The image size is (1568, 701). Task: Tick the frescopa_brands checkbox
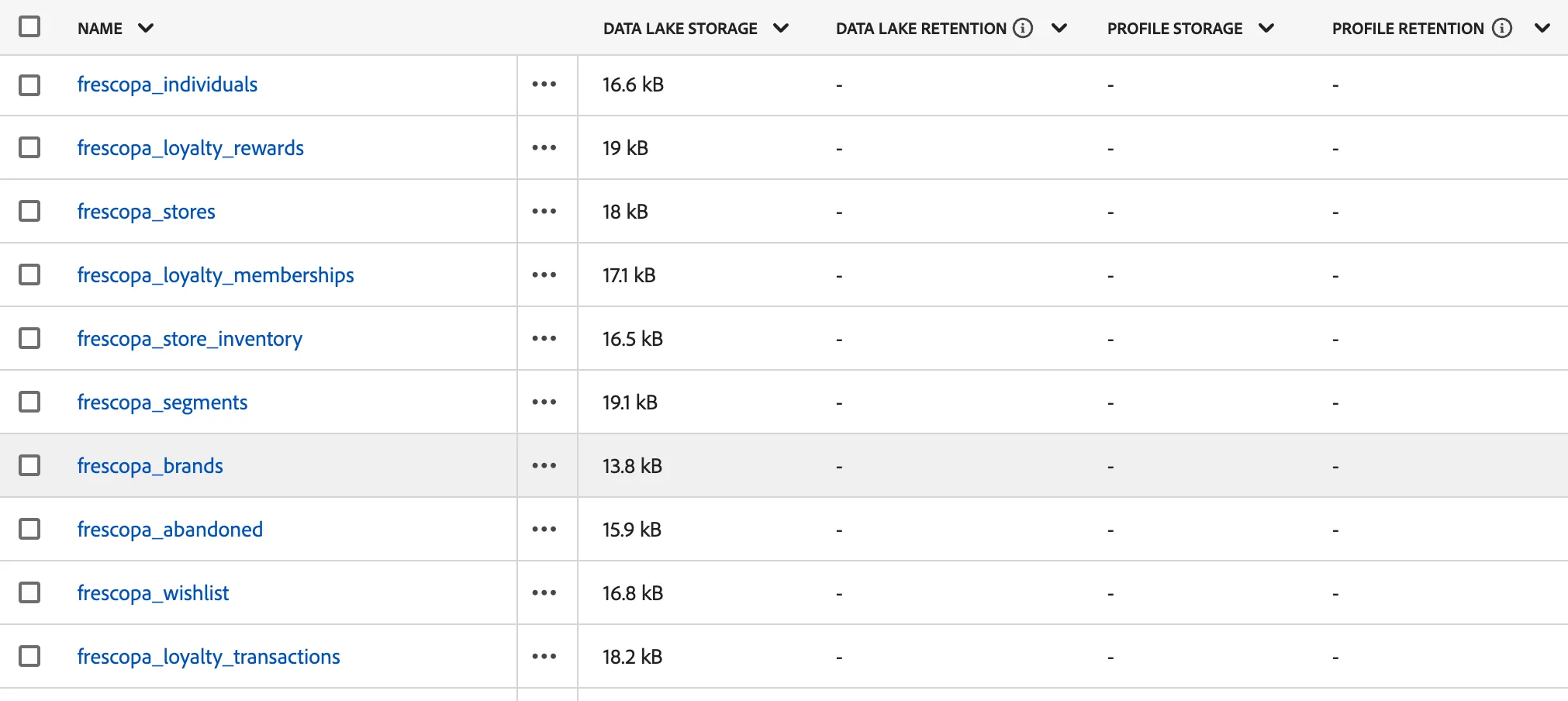[29, 465]
